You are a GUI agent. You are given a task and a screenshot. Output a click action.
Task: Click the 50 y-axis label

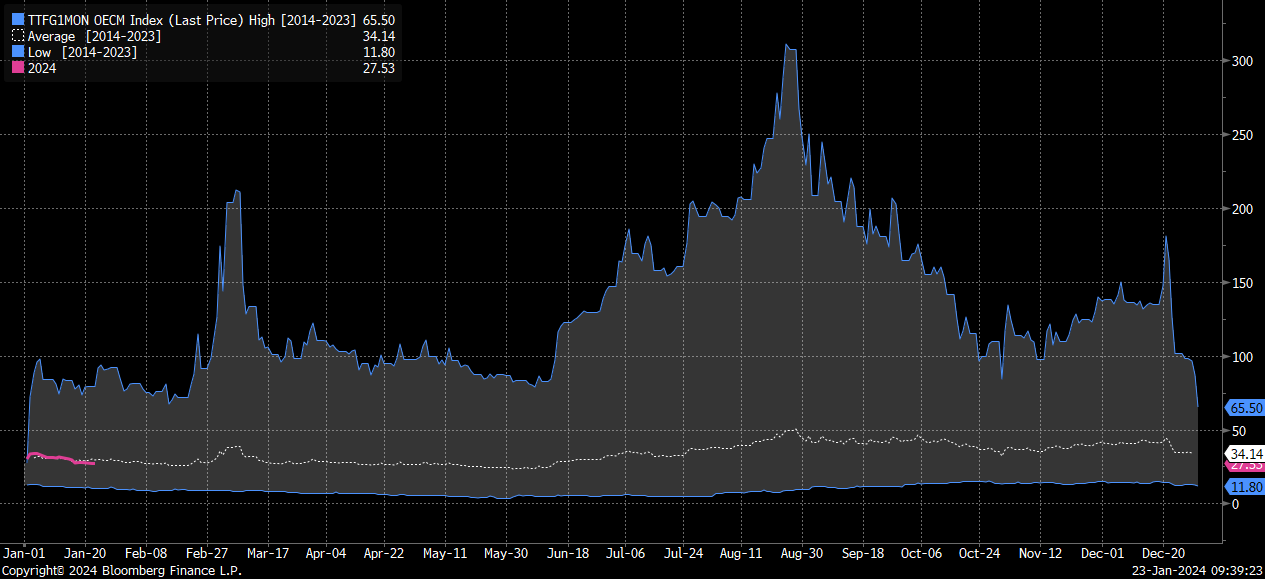tap(1238, 431)
